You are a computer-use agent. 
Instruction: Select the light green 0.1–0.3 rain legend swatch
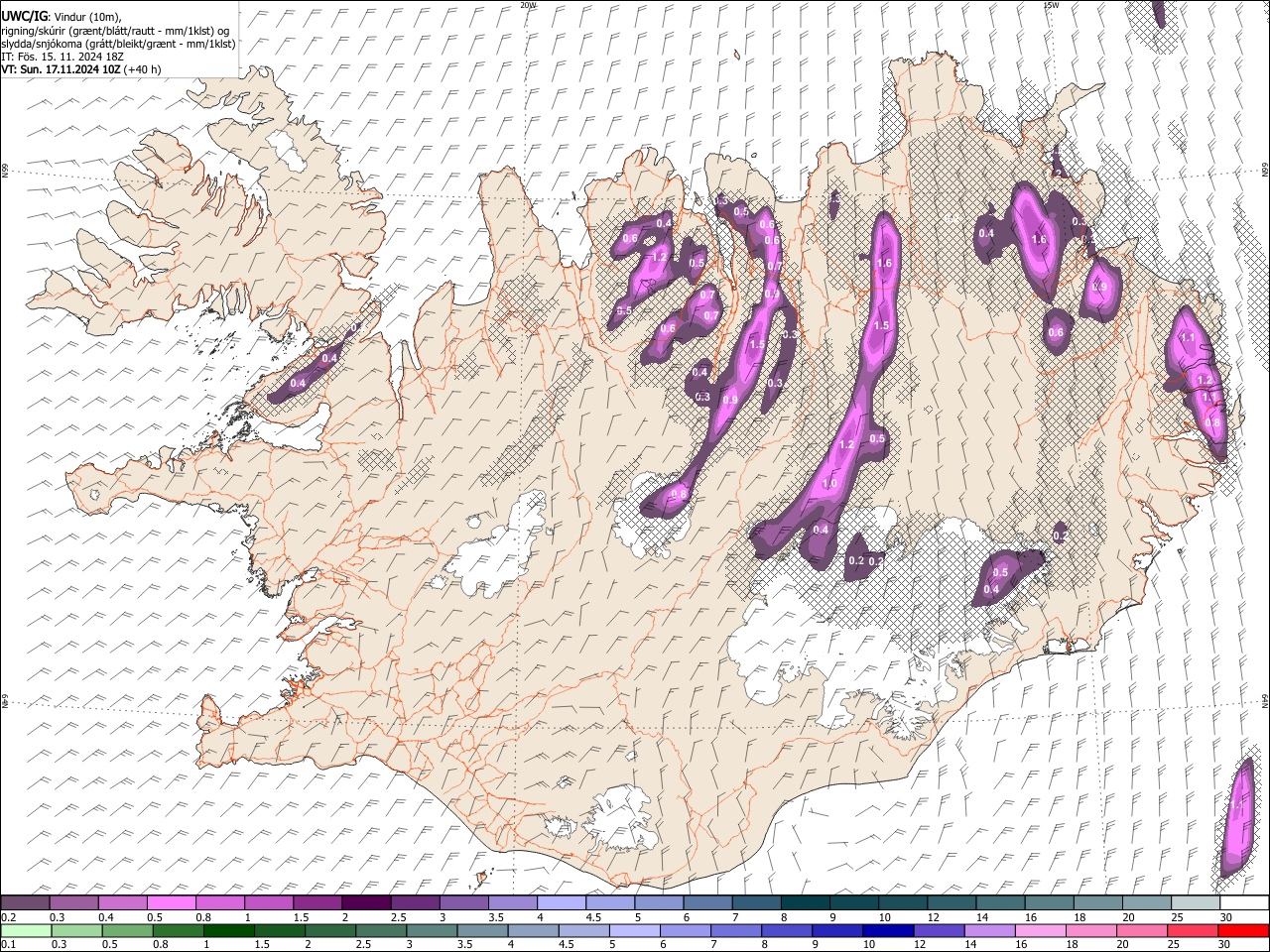point(27,930)
